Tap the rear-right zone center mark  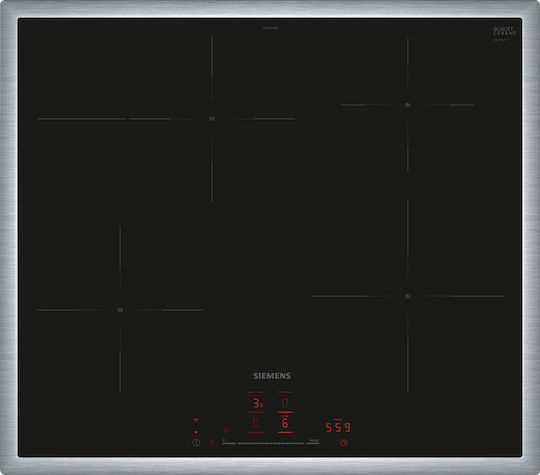click(407, 105)
